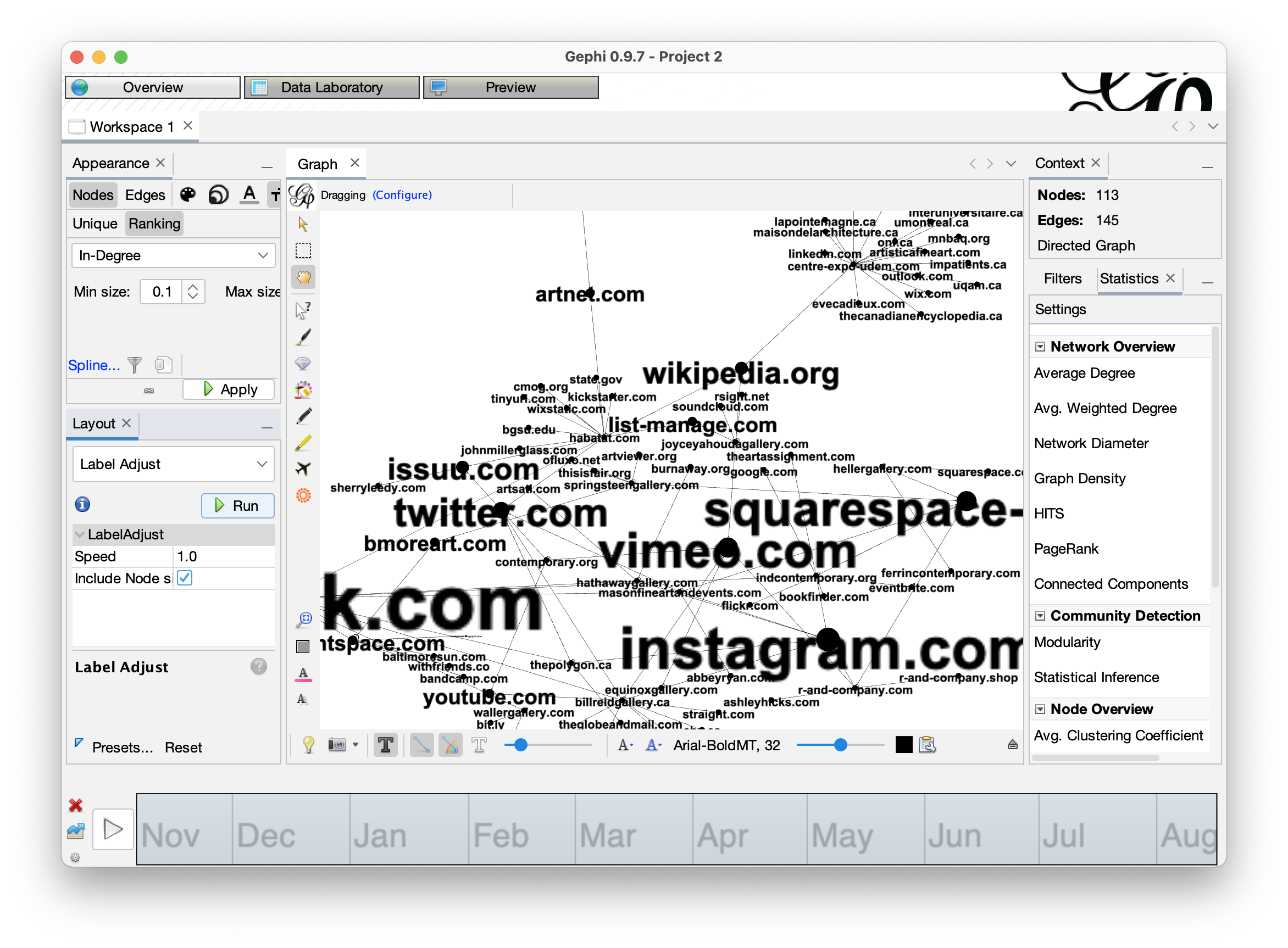
Task: Toggle show node labels T button
Action: click(x=386, y=745)
